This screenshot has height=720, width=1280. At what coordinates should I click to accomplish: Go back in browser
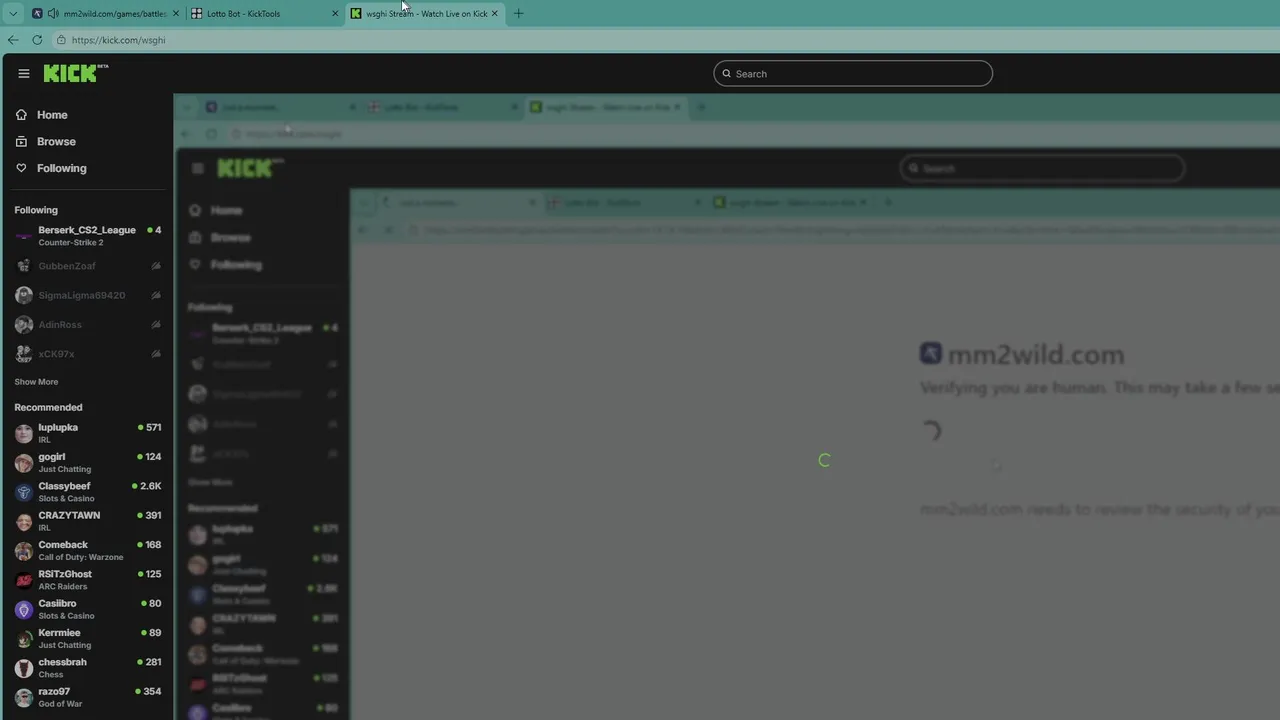(x=13, y=40)
